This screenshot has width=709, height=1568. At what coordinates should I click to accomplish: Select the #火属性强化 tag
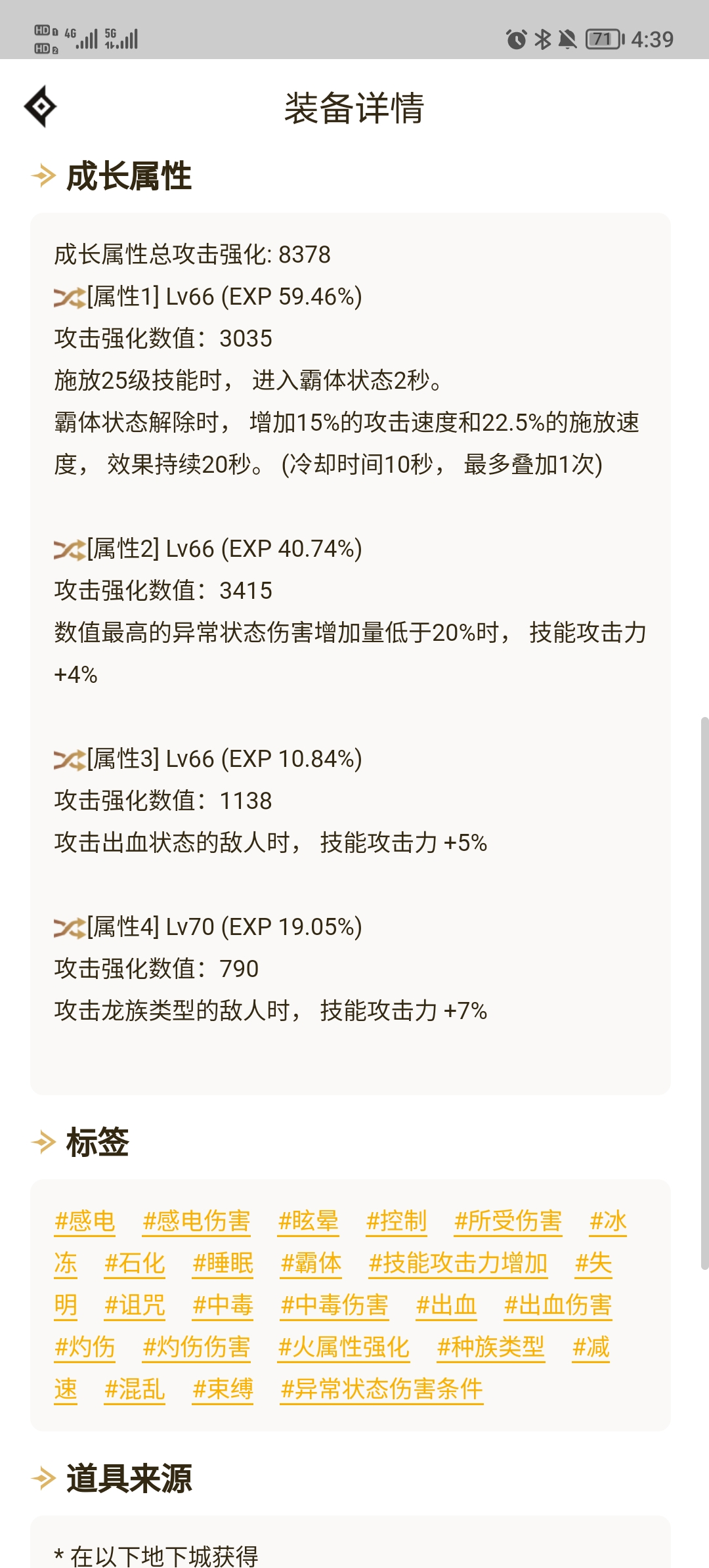point(344,1347)
